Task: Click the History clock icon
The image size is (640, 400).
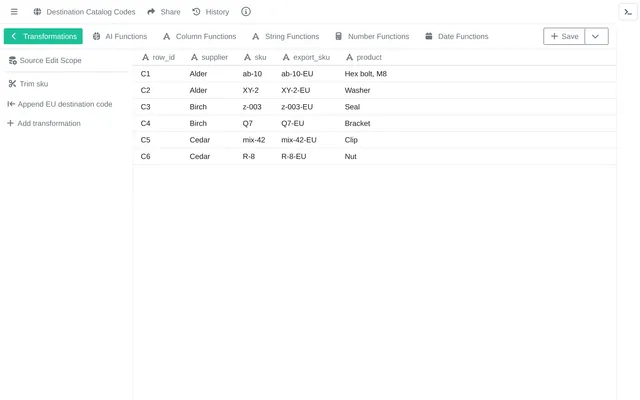Action: click(x=196, y=12)
